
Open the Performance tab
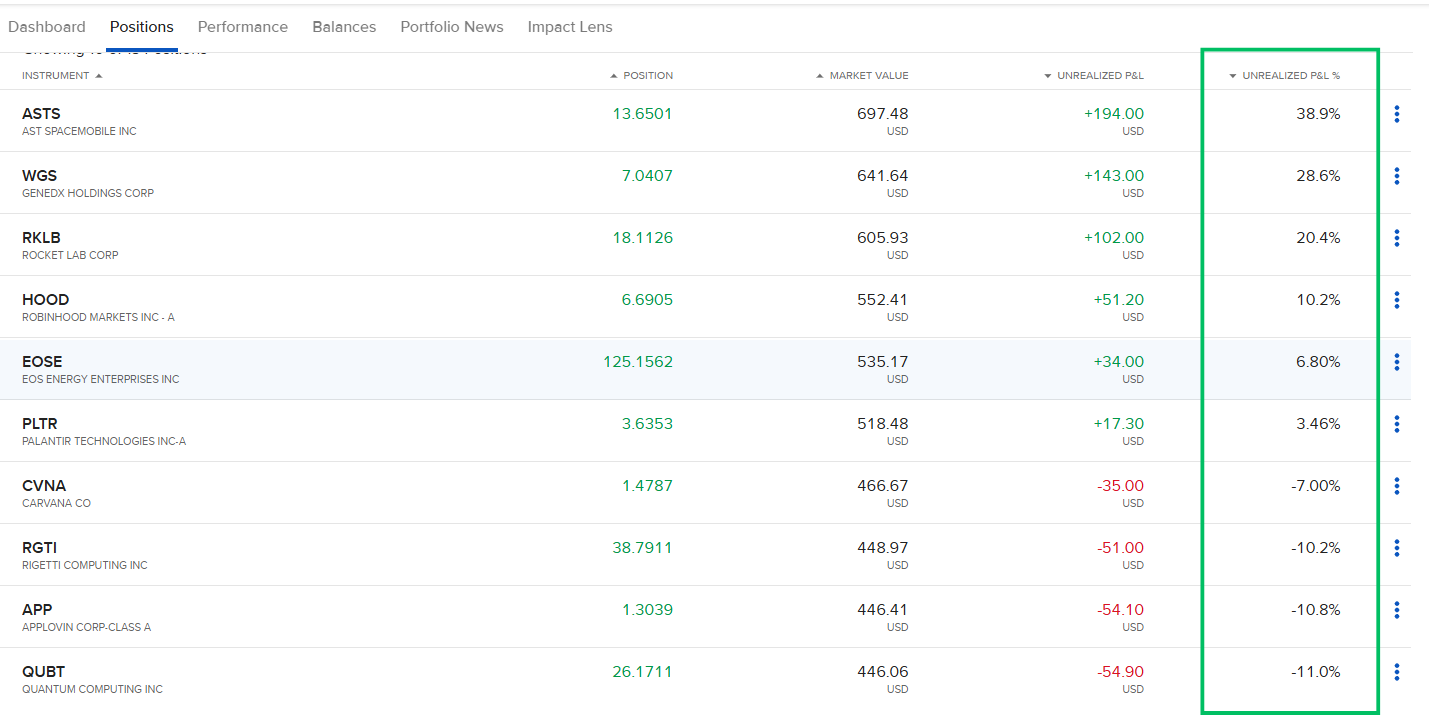(243, 27)
